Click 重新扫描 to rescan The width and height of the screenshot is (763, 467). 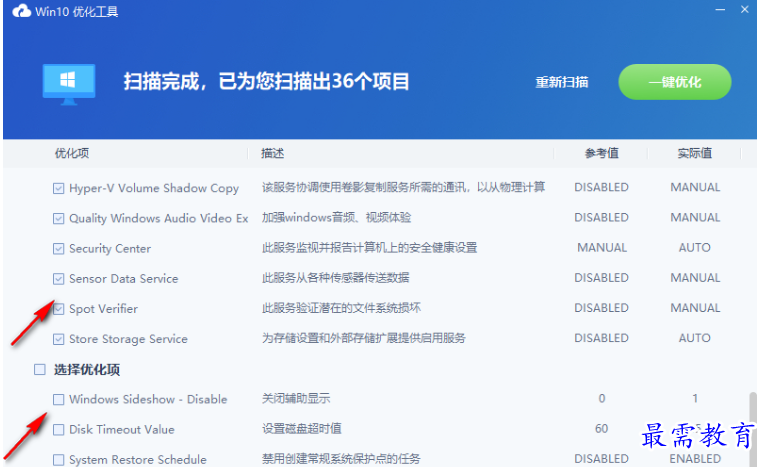click(x=562, y=82)
